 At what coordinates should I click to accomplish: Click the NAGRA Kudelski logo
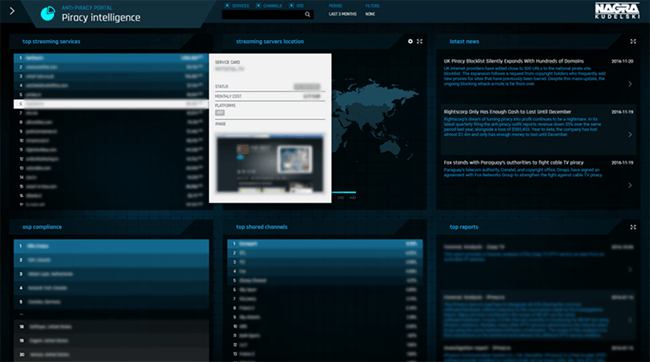pyautogui.click(x=617, y=10)
